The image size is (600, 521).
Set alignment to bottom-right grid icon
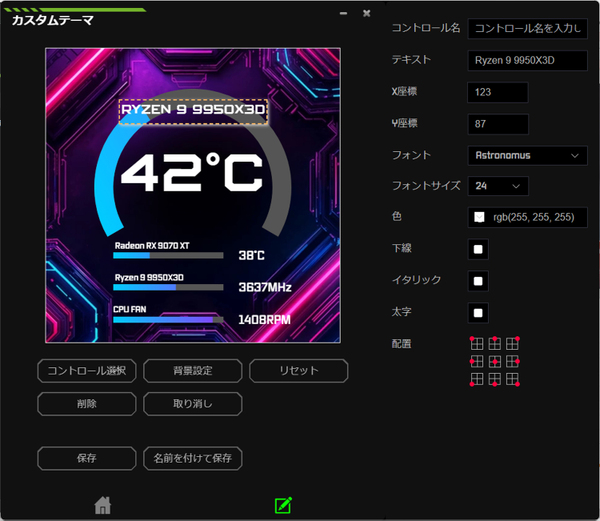[x=512, y=379]
